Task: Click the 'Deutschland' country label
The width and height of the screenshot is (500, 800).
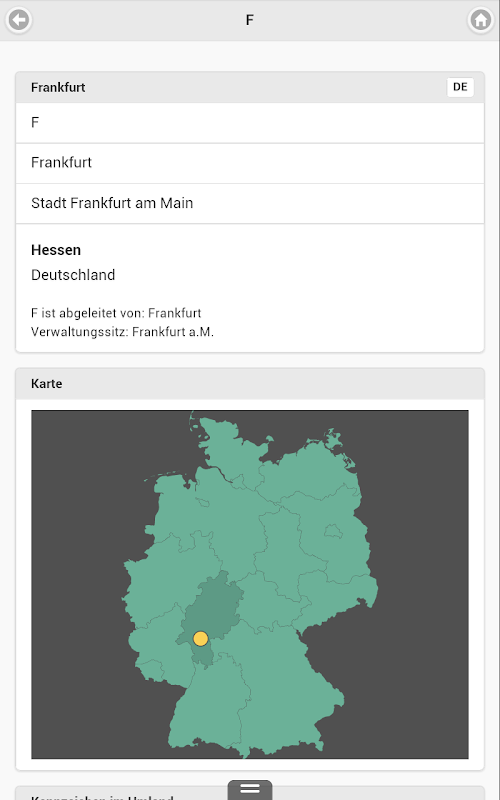Action: 73,275
